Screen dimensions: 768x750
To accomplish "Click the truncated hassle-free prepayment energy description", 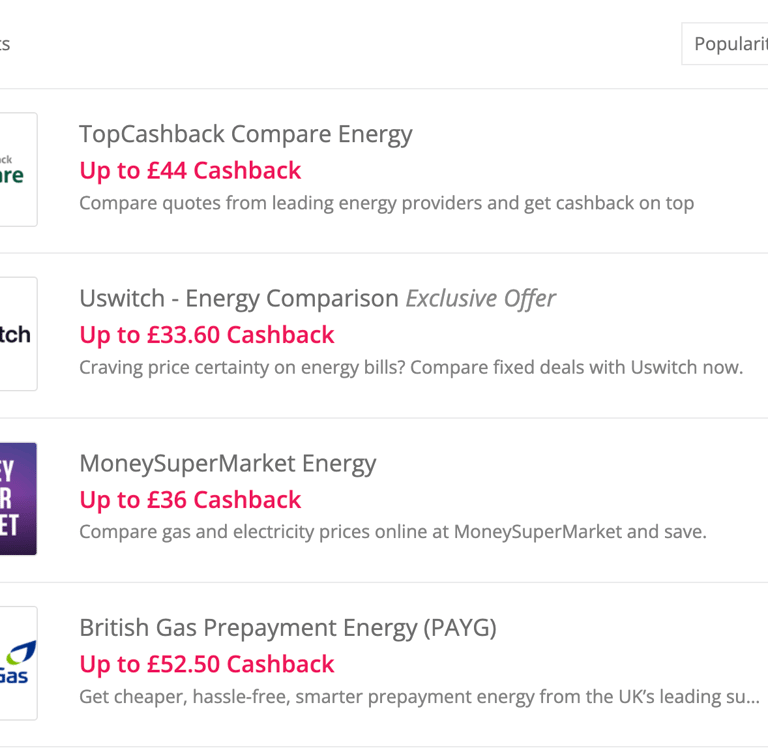I will (418, 696).
